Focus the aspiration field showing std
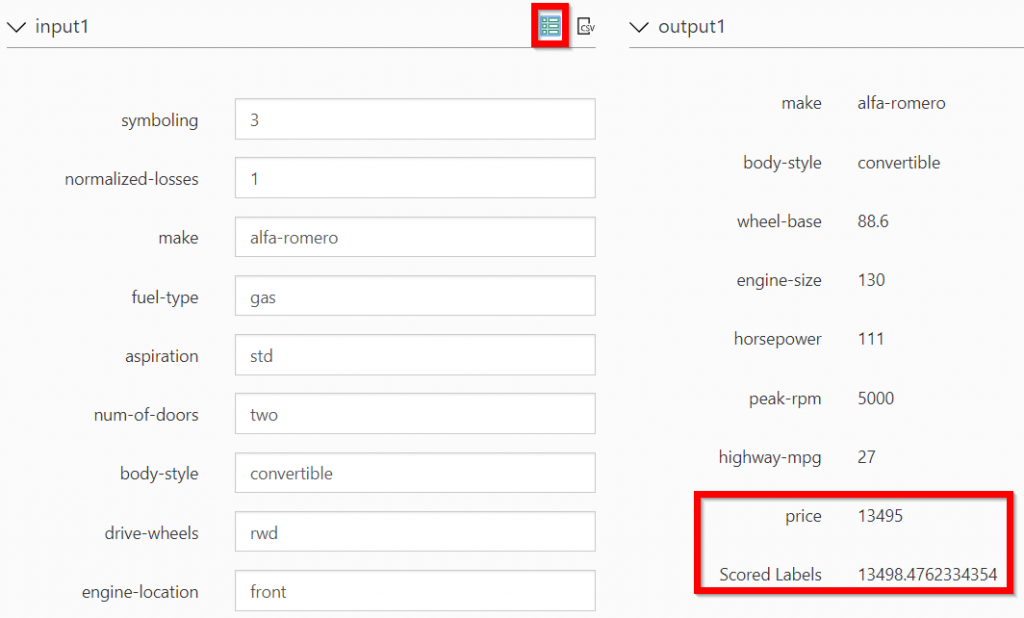1024x618 pixels. (x=415, y=355)
